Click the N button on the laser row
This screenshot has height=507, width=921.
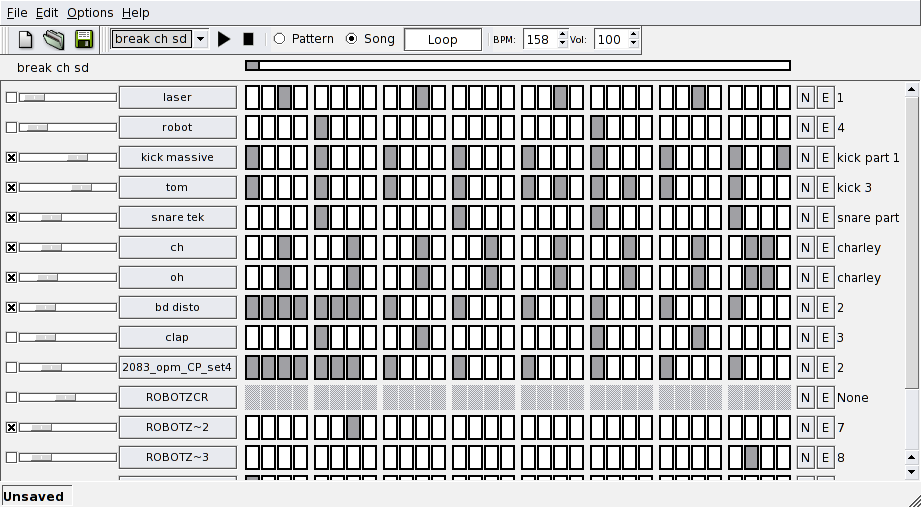point(805,98)
